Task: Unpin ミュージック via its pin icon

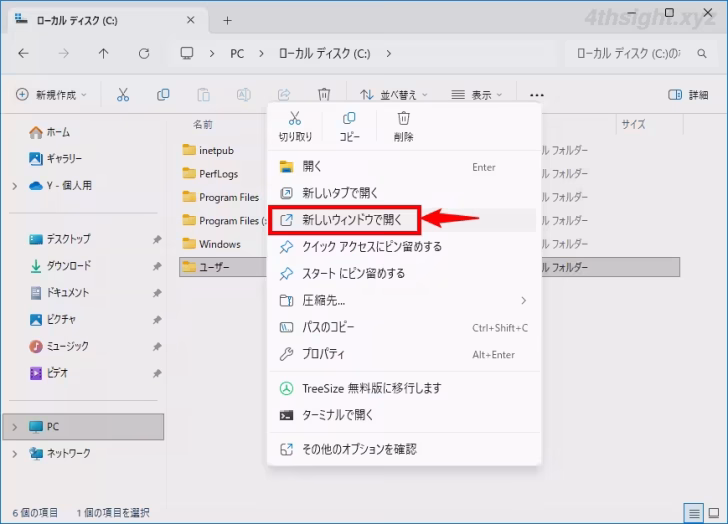Action: pyautogui.click(x=157, y=347)
